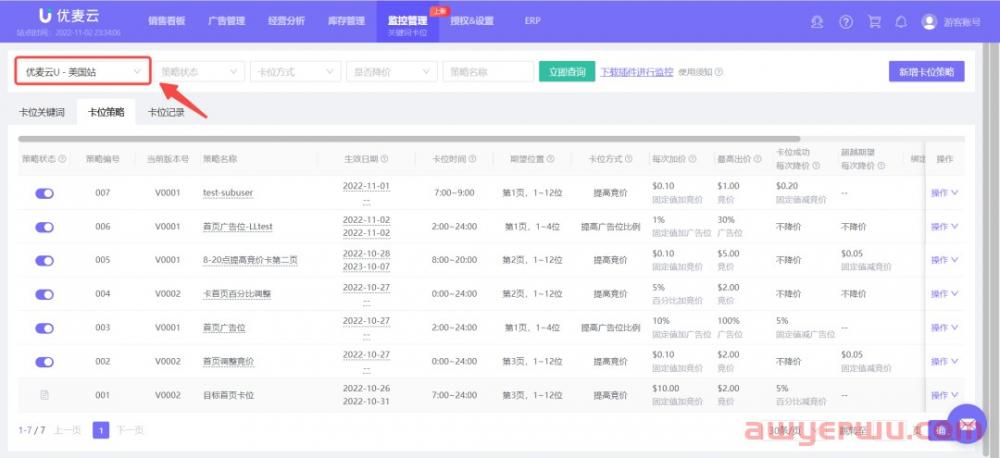This screenshot has width=1000, height=458.
Task: Click pagination page 1 button
Action: tap(101, 430)
